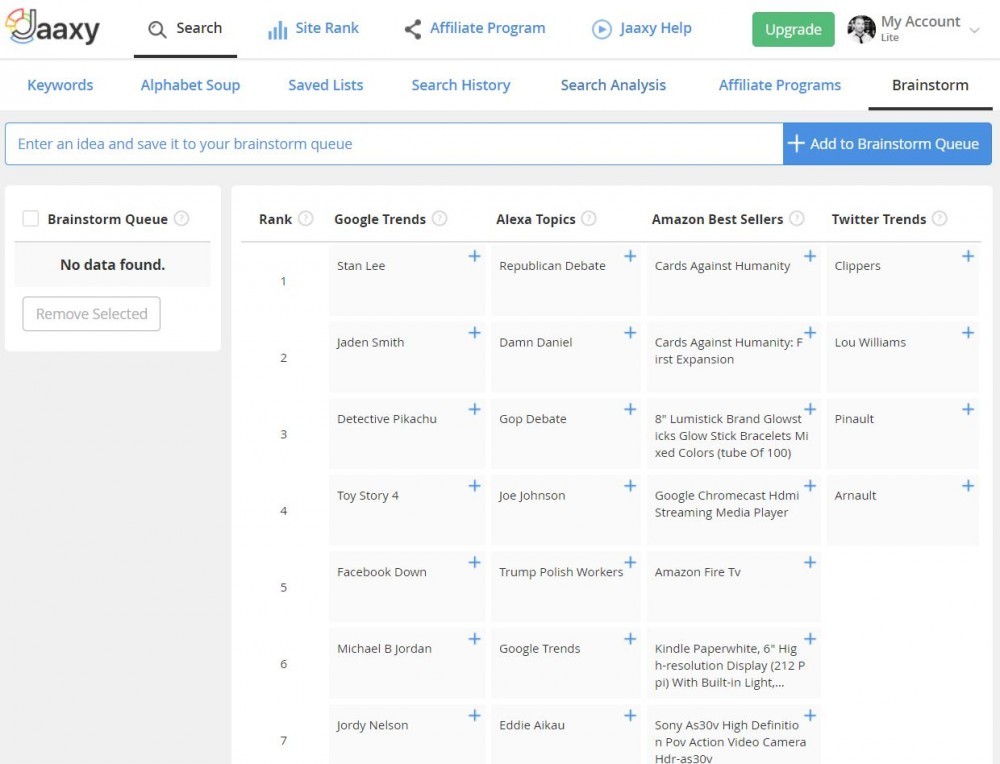The width and height of the screenshot is (1000, 764).
Task: Add Kindle Paperwhite item to queue
Action: pos(810,639)
